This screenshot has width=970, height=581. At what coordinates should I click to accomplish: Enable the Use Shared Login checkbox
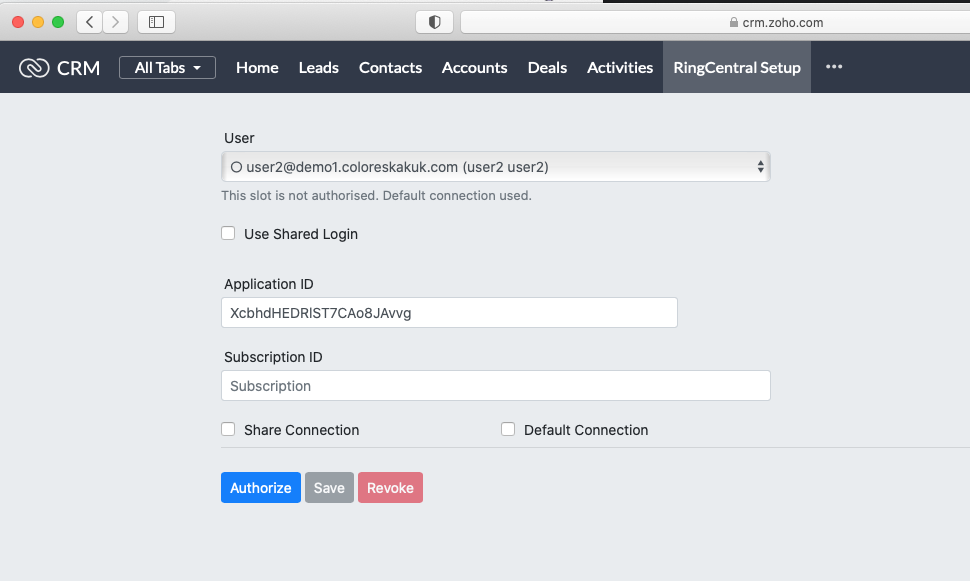pyautogui.click(x=229, y=233)
